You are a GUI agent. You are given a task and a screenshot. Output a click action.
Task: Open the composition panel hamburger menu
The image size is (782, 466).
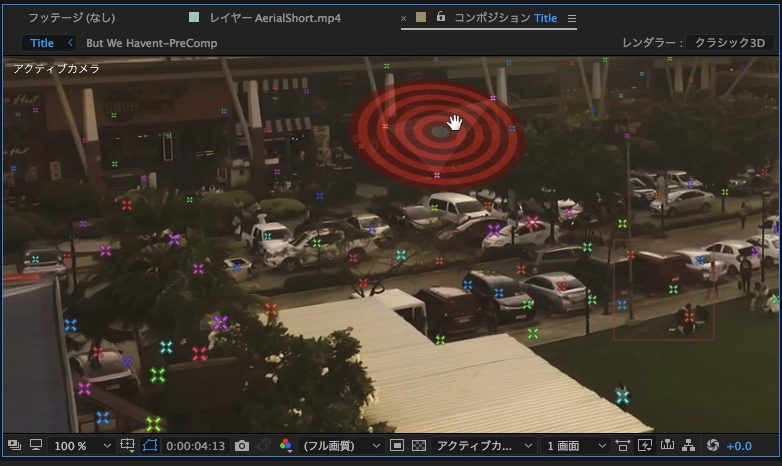tap(572, 18)
